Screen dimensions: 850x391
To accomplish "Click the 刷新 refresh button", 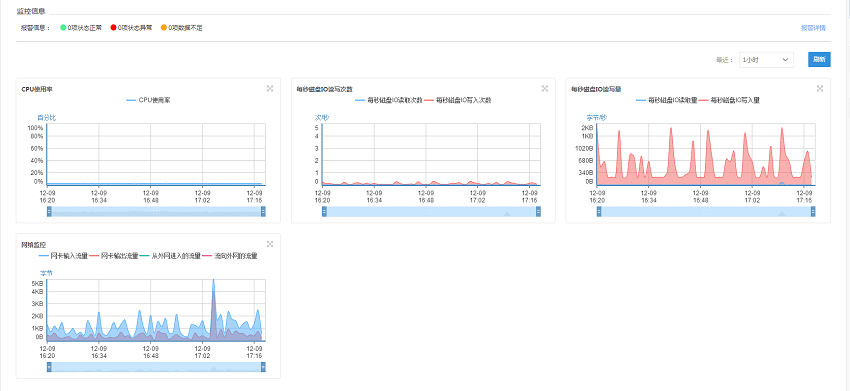I will pyautogui.click(x=819, y=60).
